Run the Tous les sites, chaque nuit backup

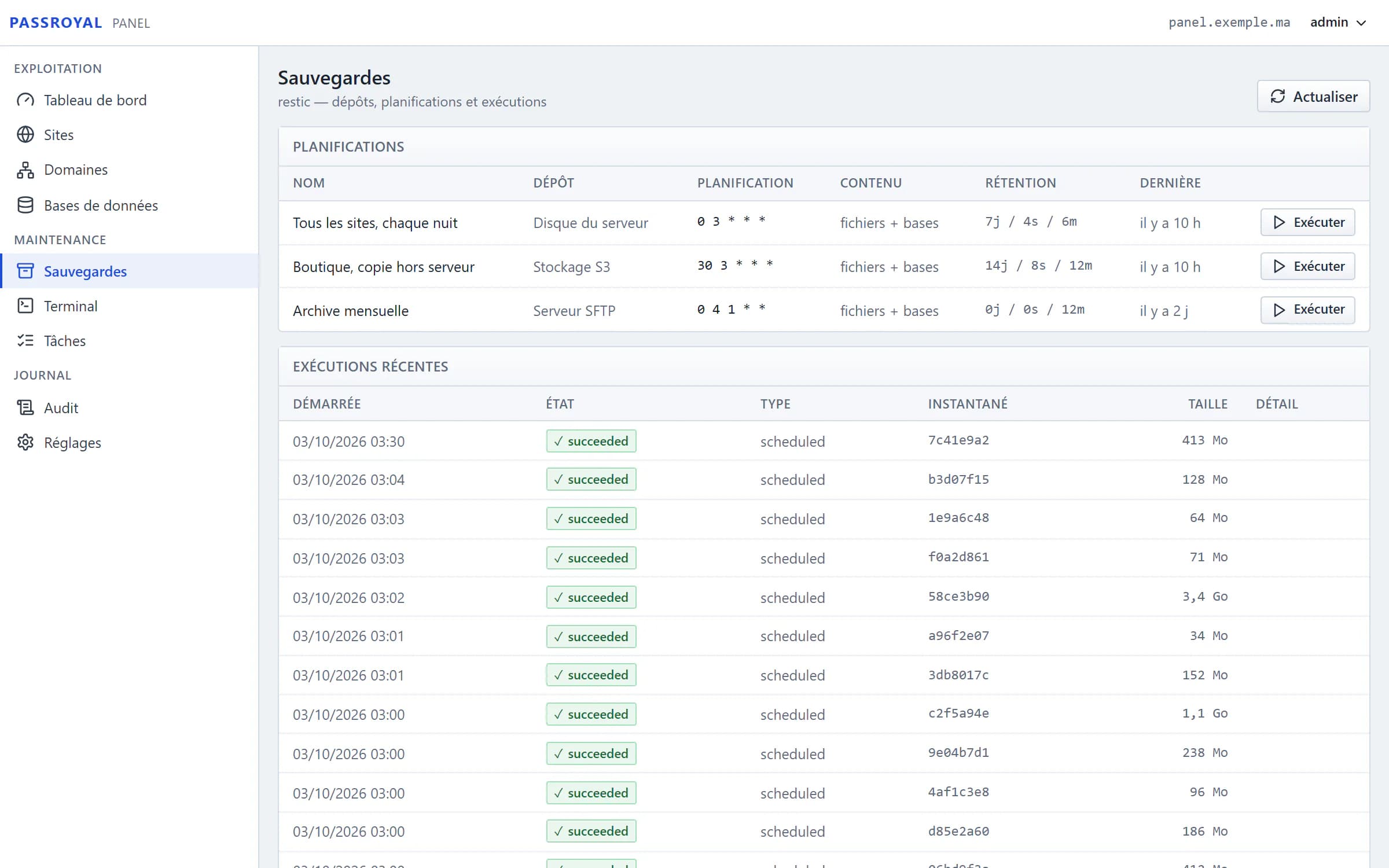[x=1307, y=222]
